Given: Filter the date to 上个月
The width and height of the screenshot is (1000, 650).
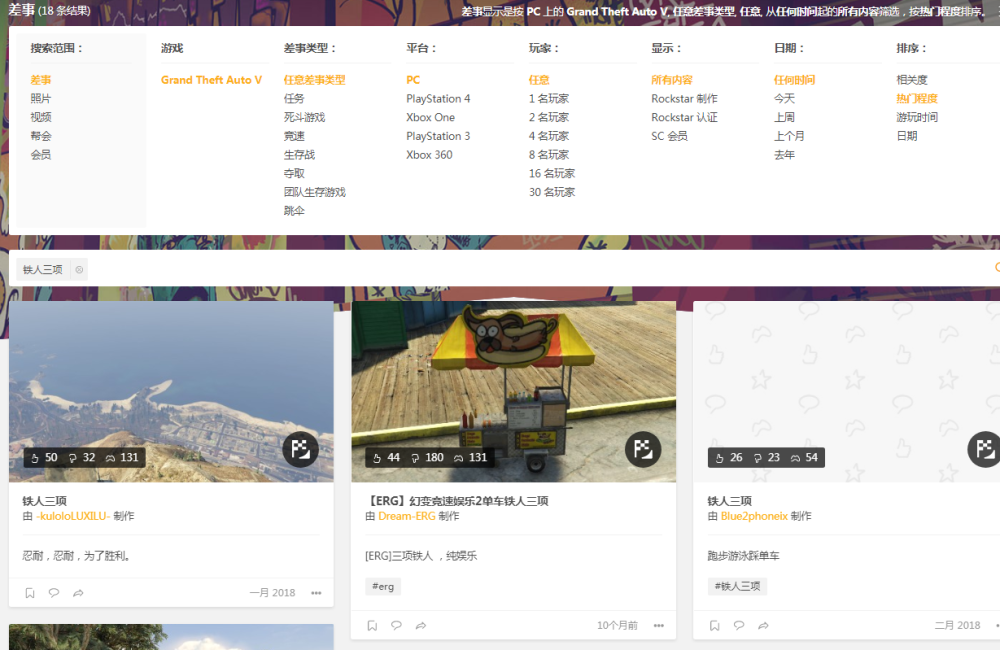Looking at the screenshot, I should (x=789, y=136).
